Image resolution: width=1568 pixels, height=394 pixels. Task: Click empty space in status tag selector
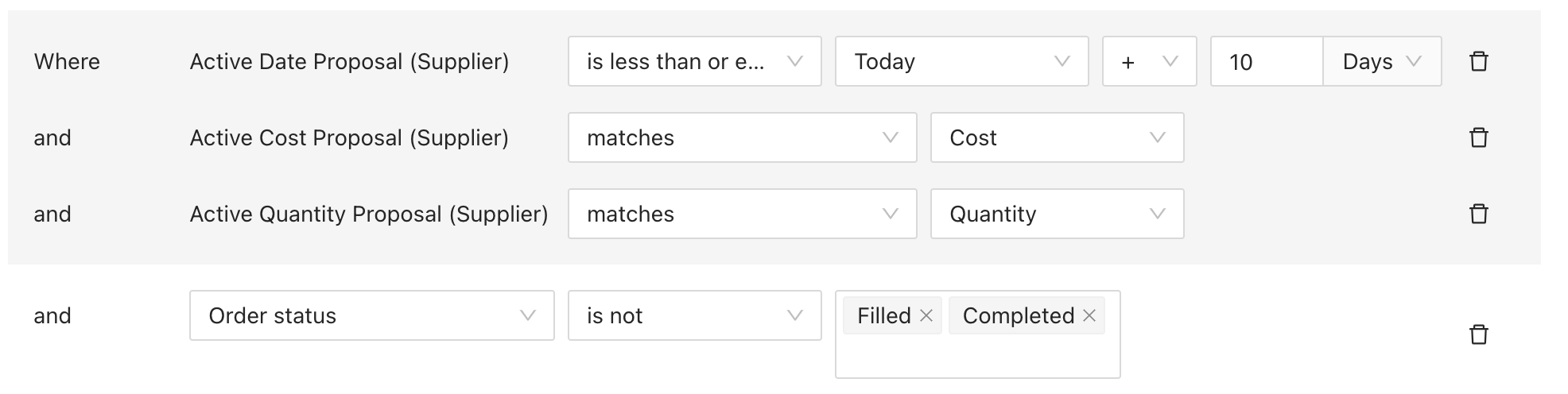tap(977, 357)
